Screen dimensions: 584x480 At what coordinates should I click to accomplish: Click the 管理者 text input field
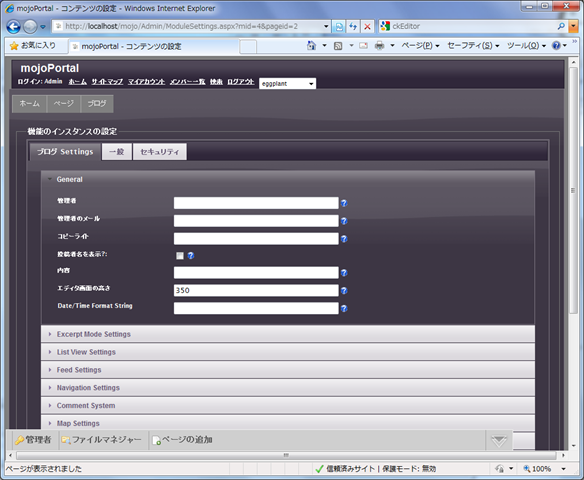[x=256, y=203]
